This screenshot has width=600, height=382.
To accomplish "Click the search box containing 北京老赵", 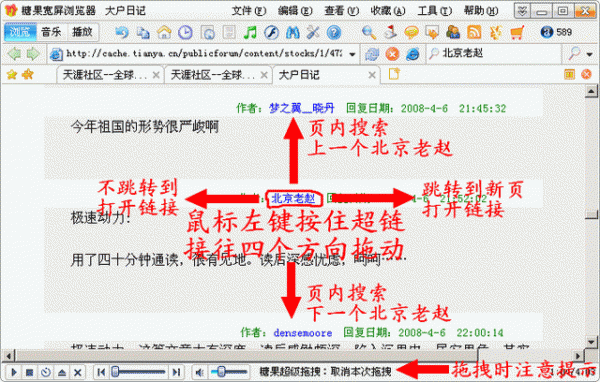I will pos(494,54).
